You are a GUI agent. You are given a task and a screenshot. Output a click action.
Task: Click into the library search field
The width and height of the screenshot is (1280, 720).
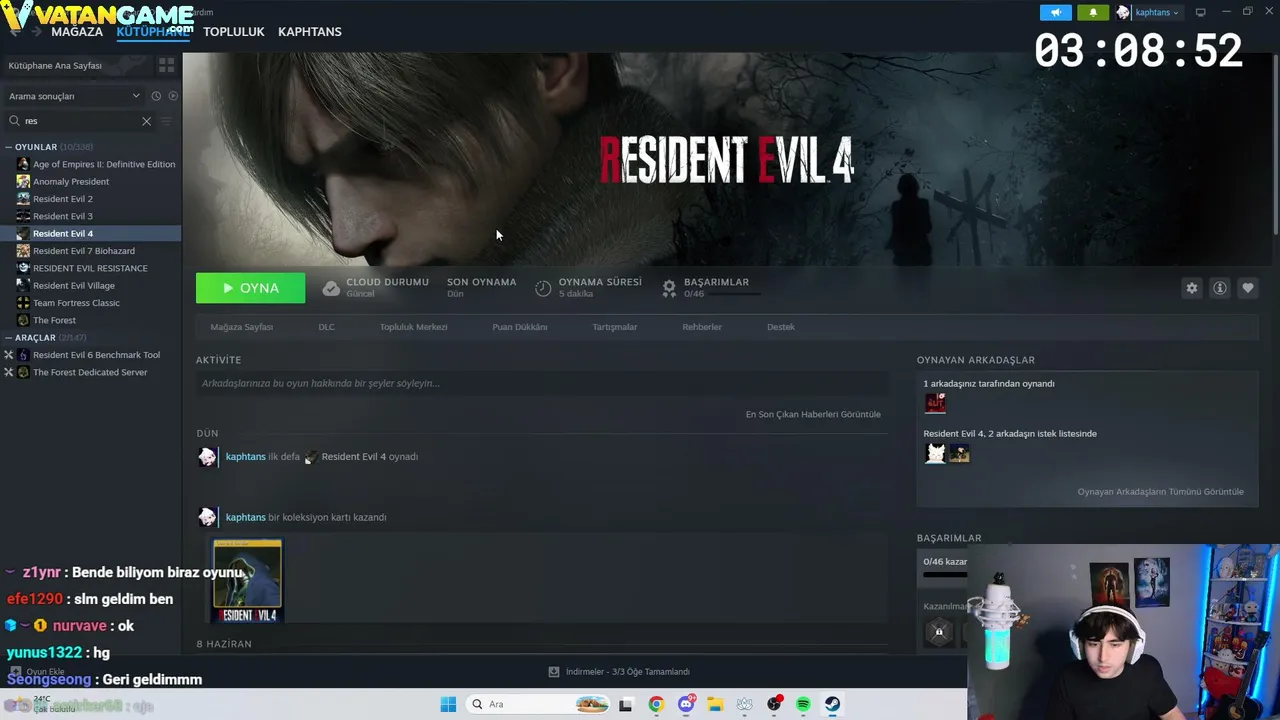tap(80, 121)
